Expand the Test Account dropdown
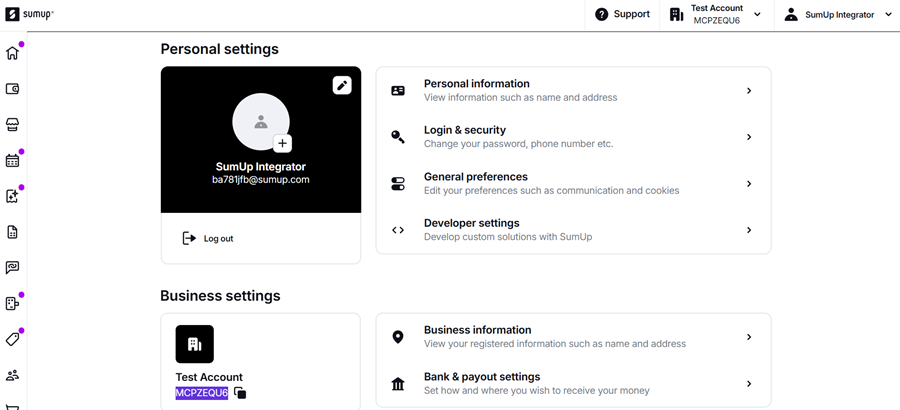Viewport: 900px width, 410px height. (x=716, y=14)
